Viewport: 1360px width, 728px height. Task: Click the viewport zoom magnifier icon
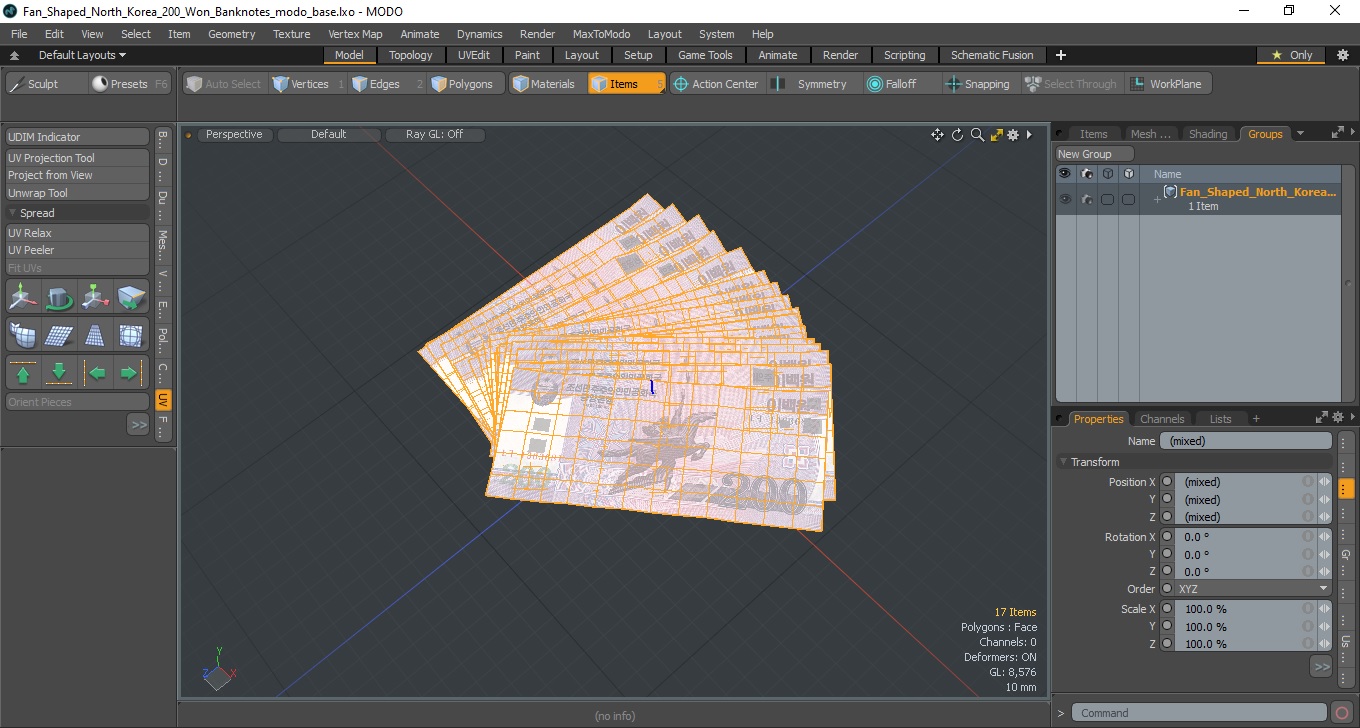977,135
